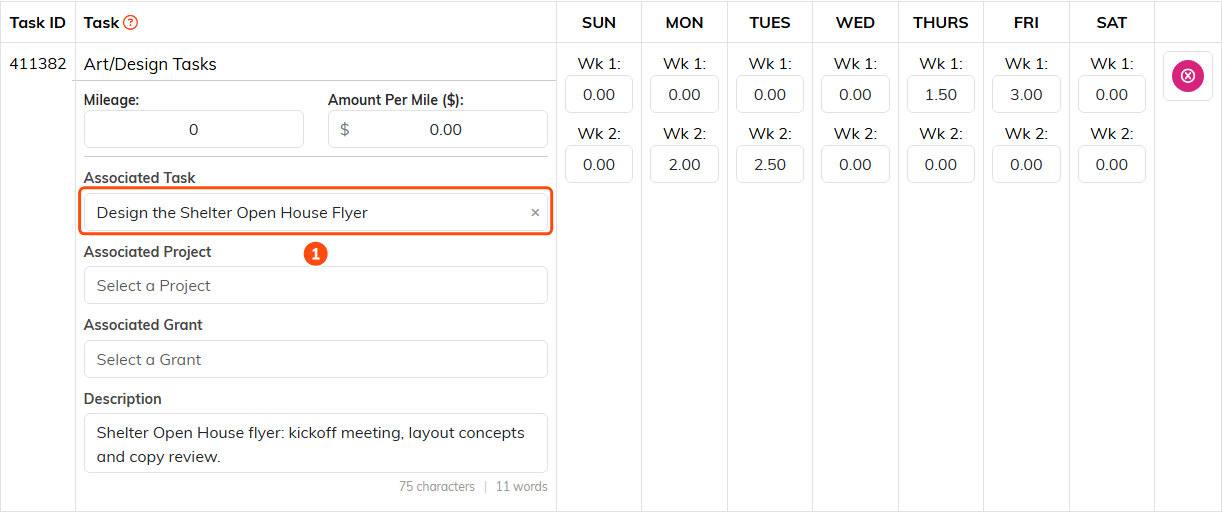Click the TUES column header
1222x513 pixels.
[770, 22]
